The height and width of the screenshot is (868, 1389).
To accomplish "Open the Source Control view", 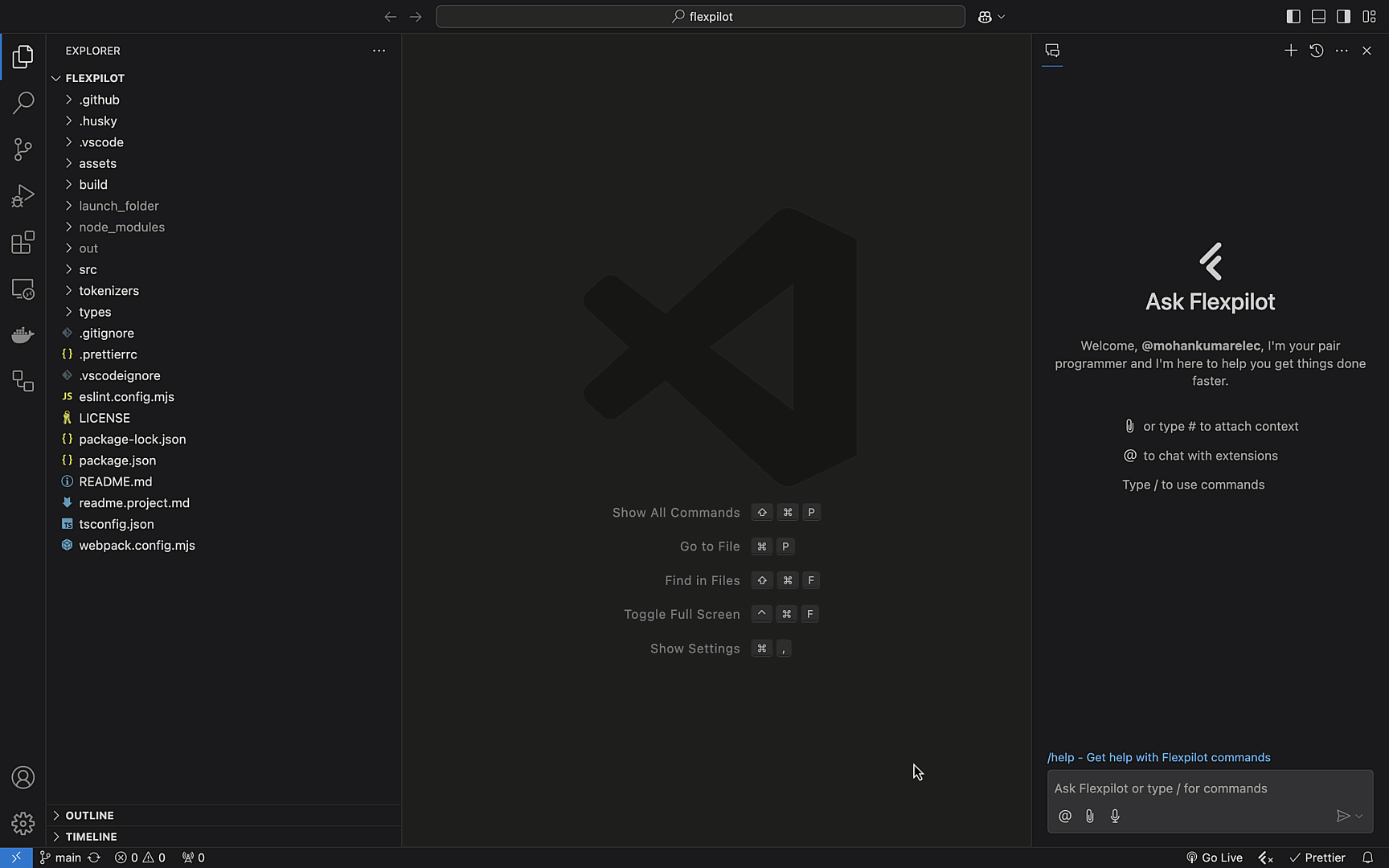I will click(23, 149).
